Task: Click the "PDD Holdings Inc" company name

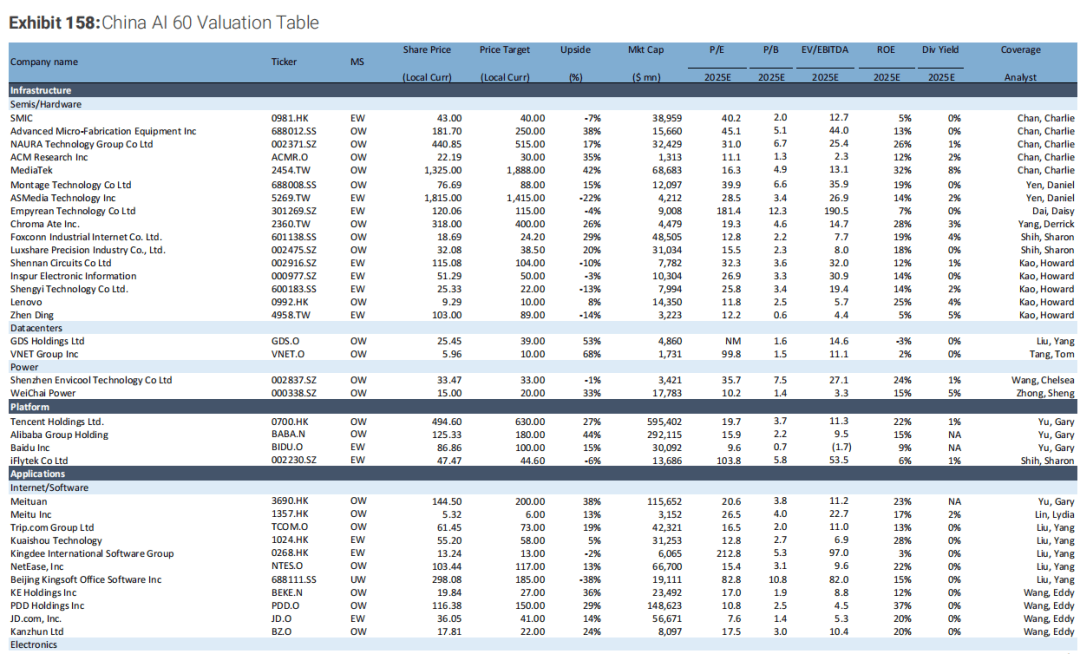Action: tap(47, 606)
